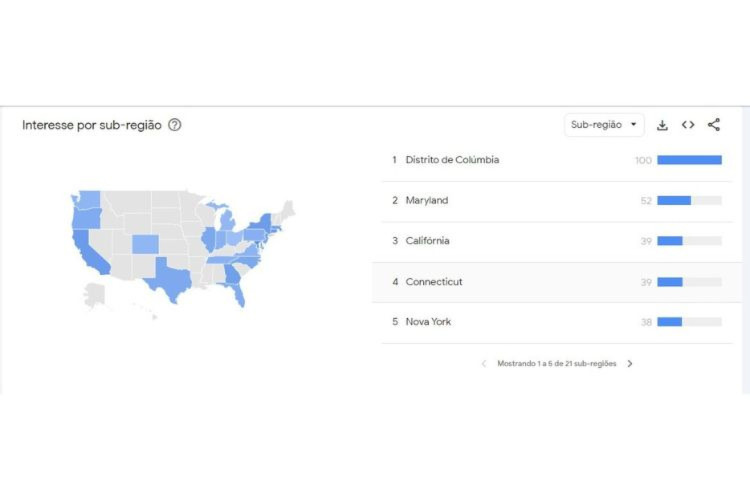750x500 pixels.
Task: Click the help question mark icon
Action: 175,125
